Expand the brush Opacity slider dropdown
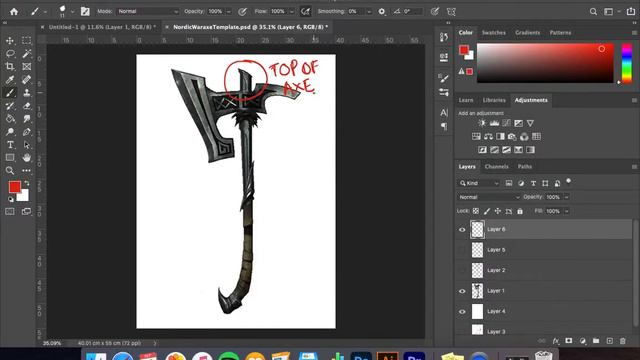The image size is (640, 360). click(228, 12)
